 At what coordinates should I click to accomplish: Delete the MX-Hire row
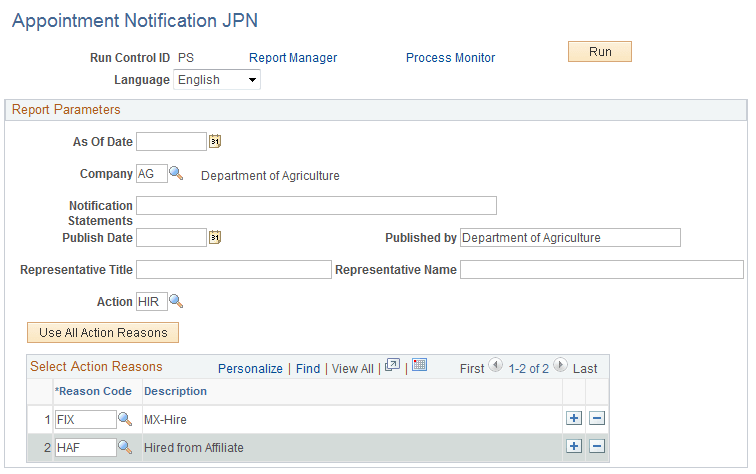597,418
